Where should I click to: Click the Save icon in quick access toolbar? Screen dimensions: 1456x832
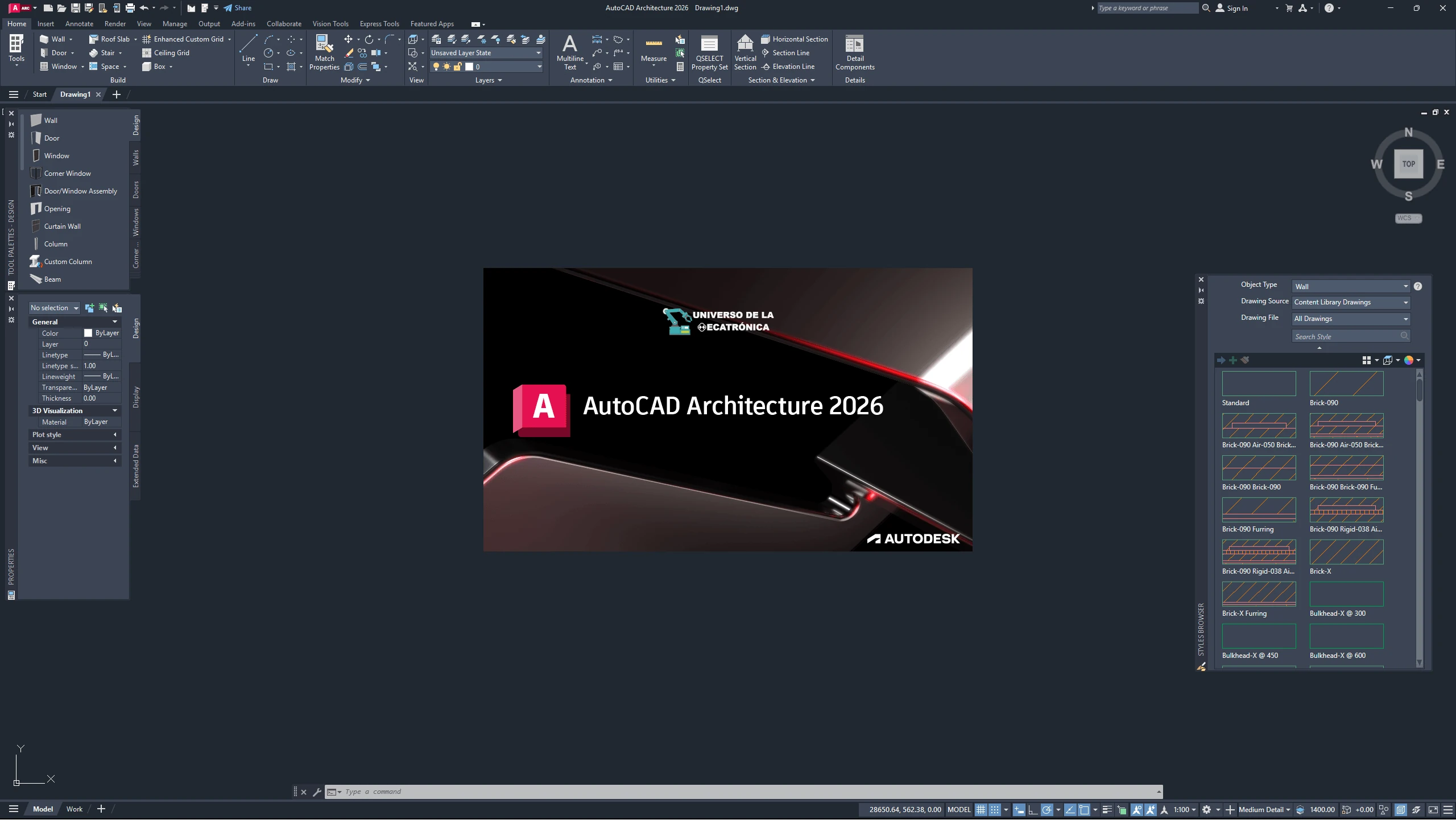click(76, 8)
